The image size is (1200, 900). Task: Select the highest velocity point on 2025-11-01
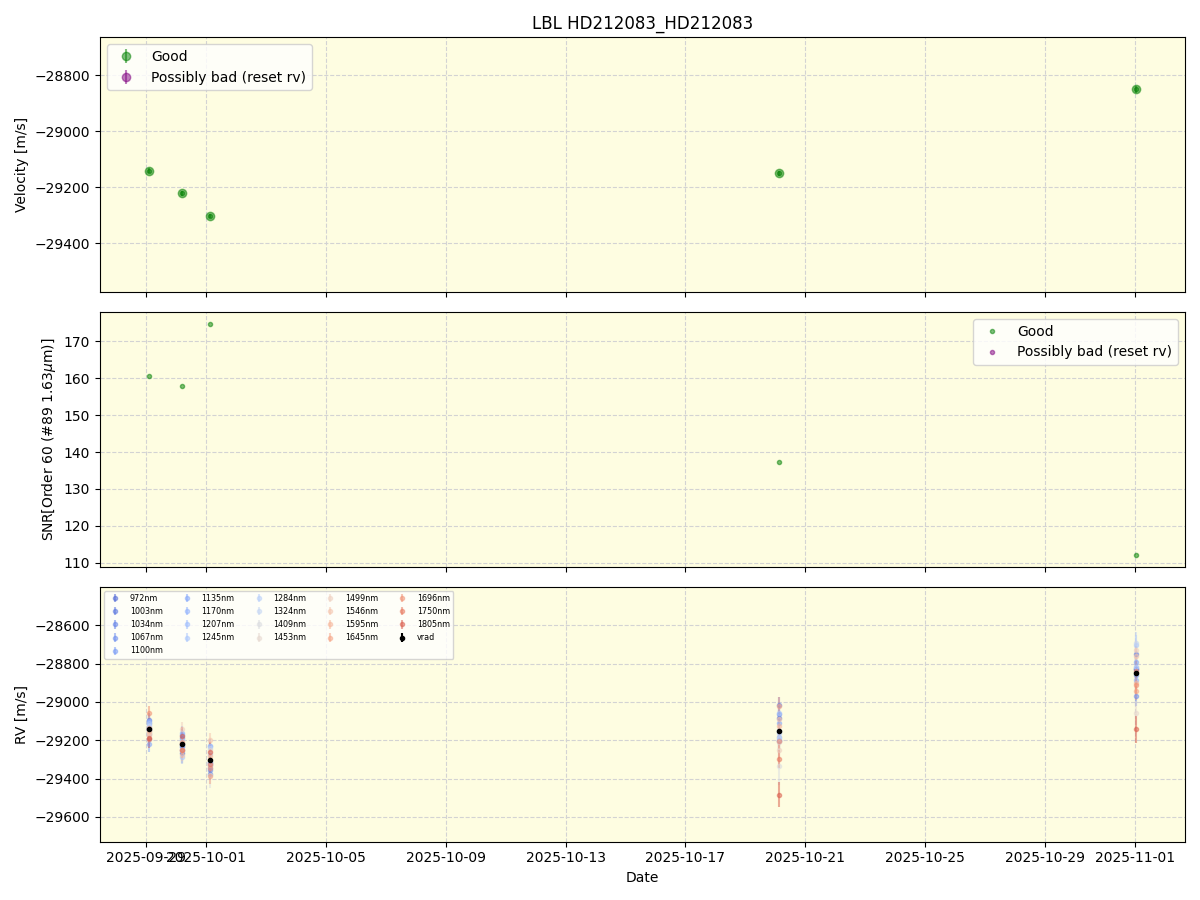coord(1136,89)
